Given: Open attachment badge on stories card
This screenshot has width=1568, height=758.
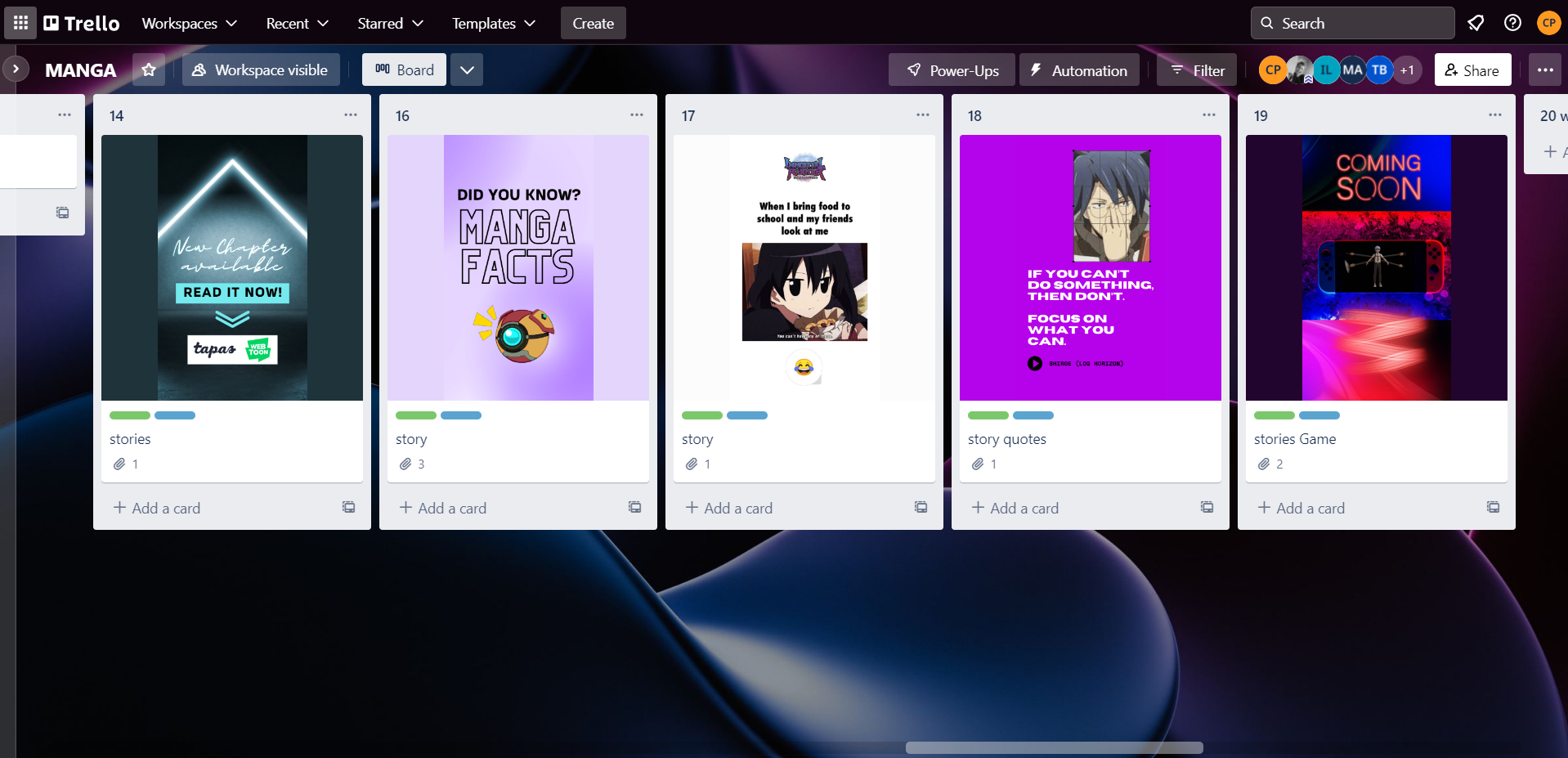Looking at the screenshot, I should pyautogui.click(x=126, y=464).
